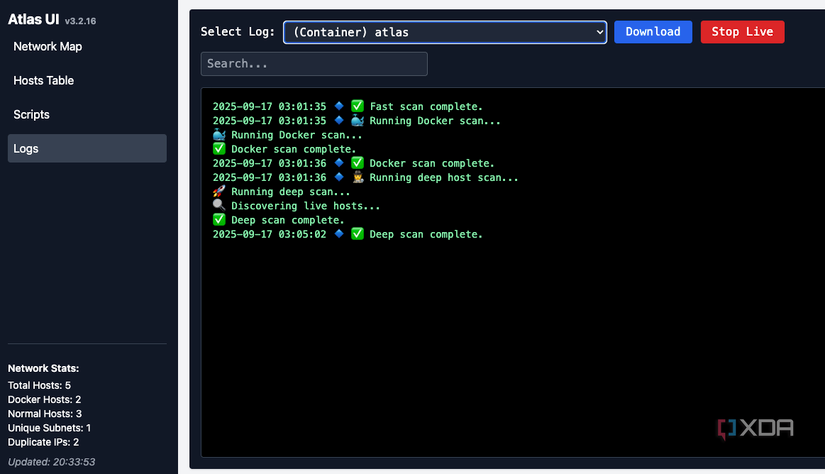Click the Docker Hosts: 2 stat
Screen dimensions: 825x474
click(44, 400)
